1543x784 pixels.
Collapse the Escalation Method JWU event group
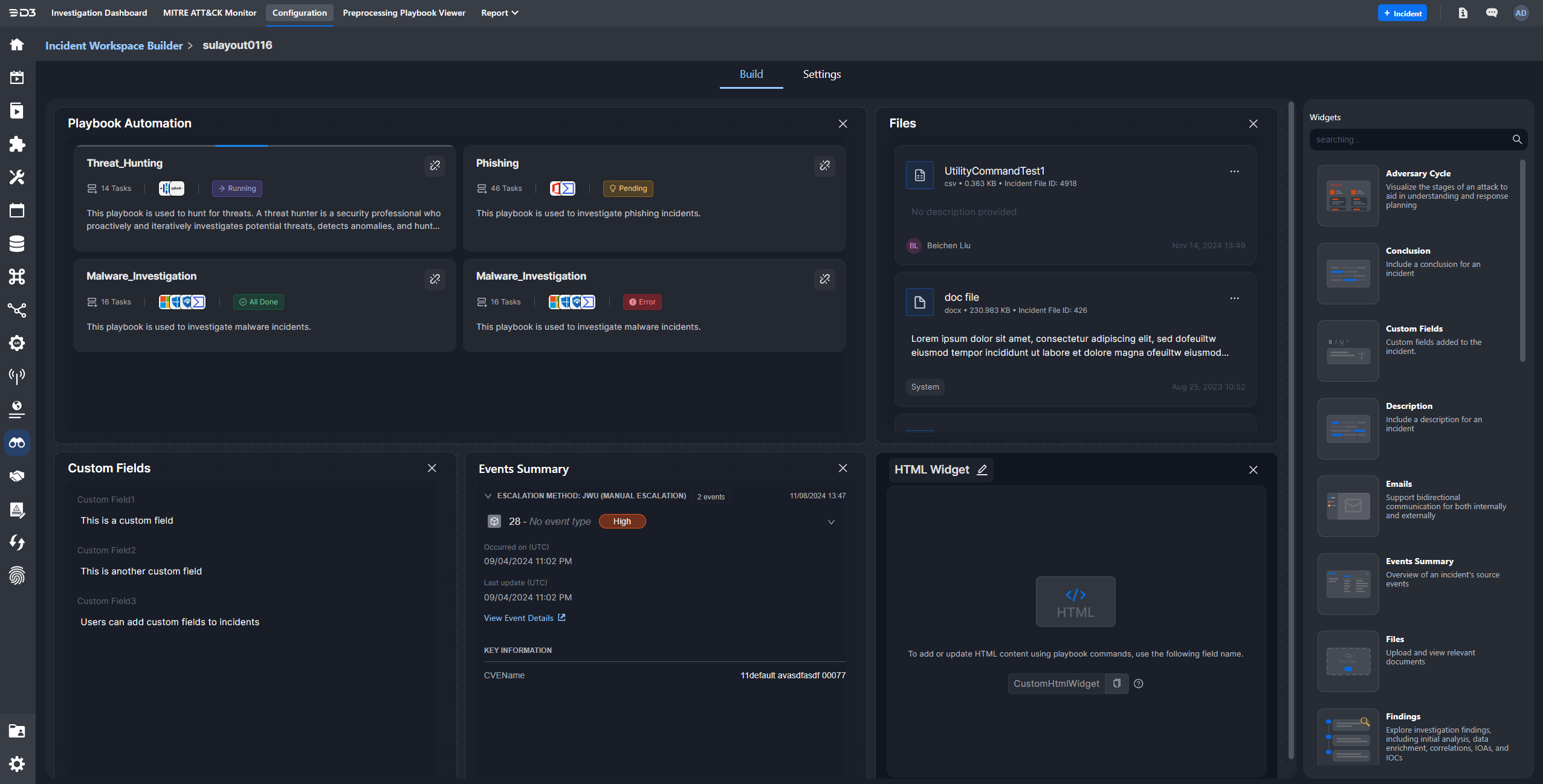488,496
